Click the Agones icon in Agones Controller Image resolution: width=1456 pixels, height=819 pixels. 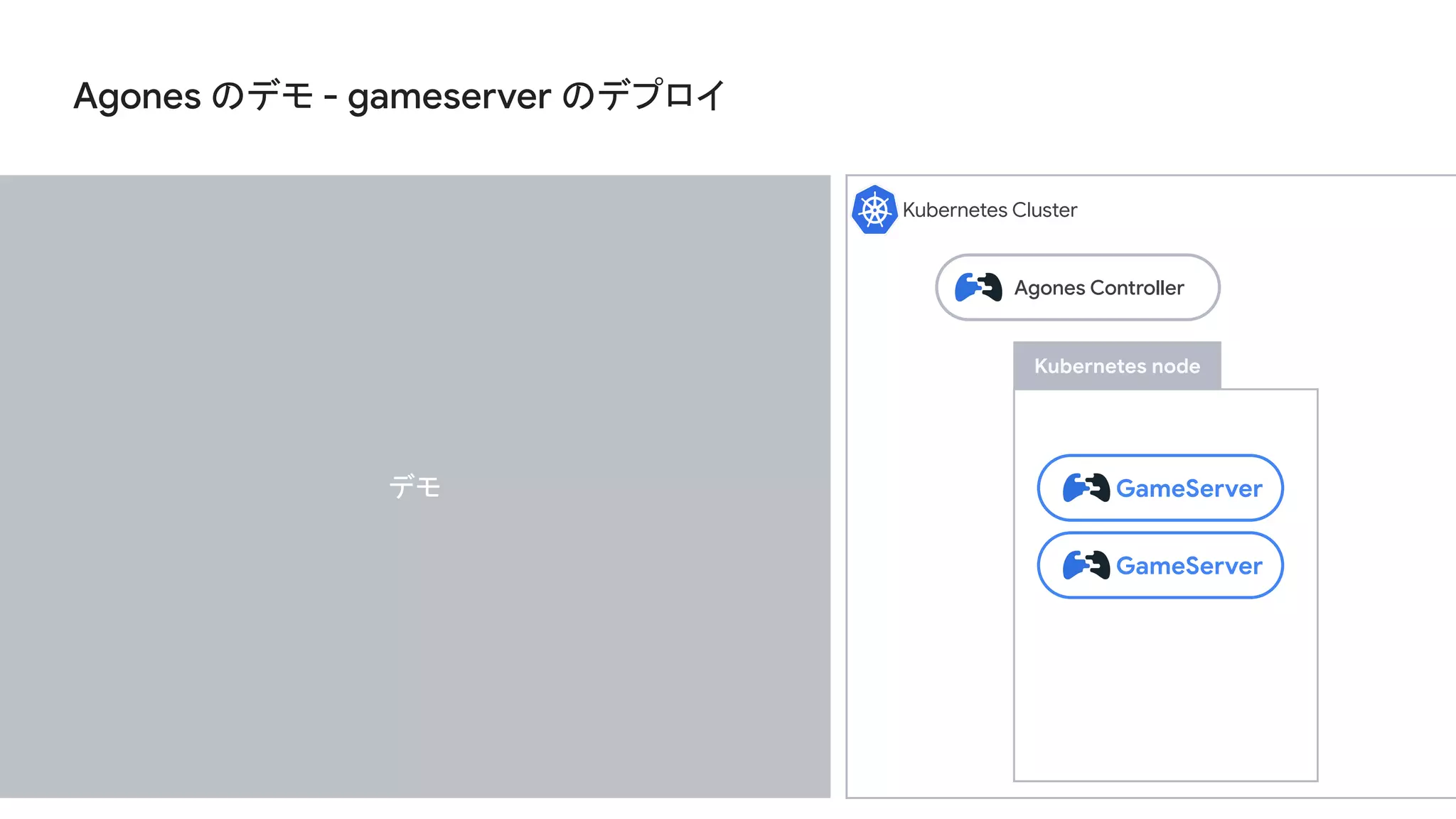tap(978, 288)
